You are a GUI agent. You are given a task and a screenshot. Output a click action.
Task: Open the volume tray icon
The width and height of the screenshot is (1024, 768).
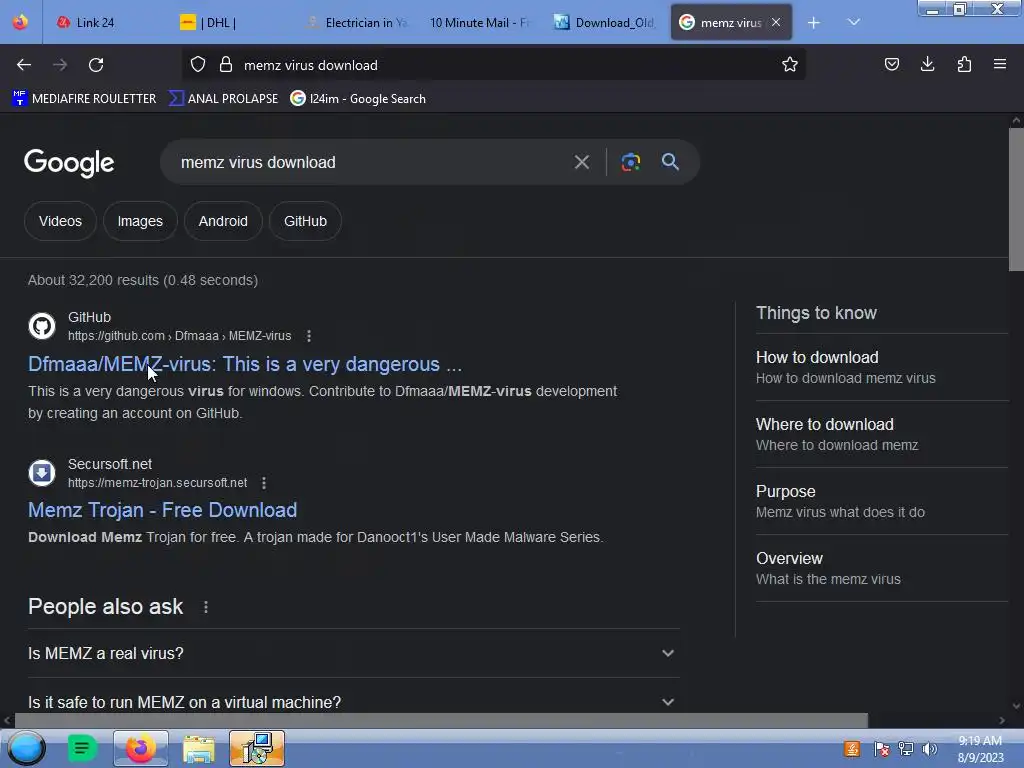pyautogui.click(x=929, y=749)
